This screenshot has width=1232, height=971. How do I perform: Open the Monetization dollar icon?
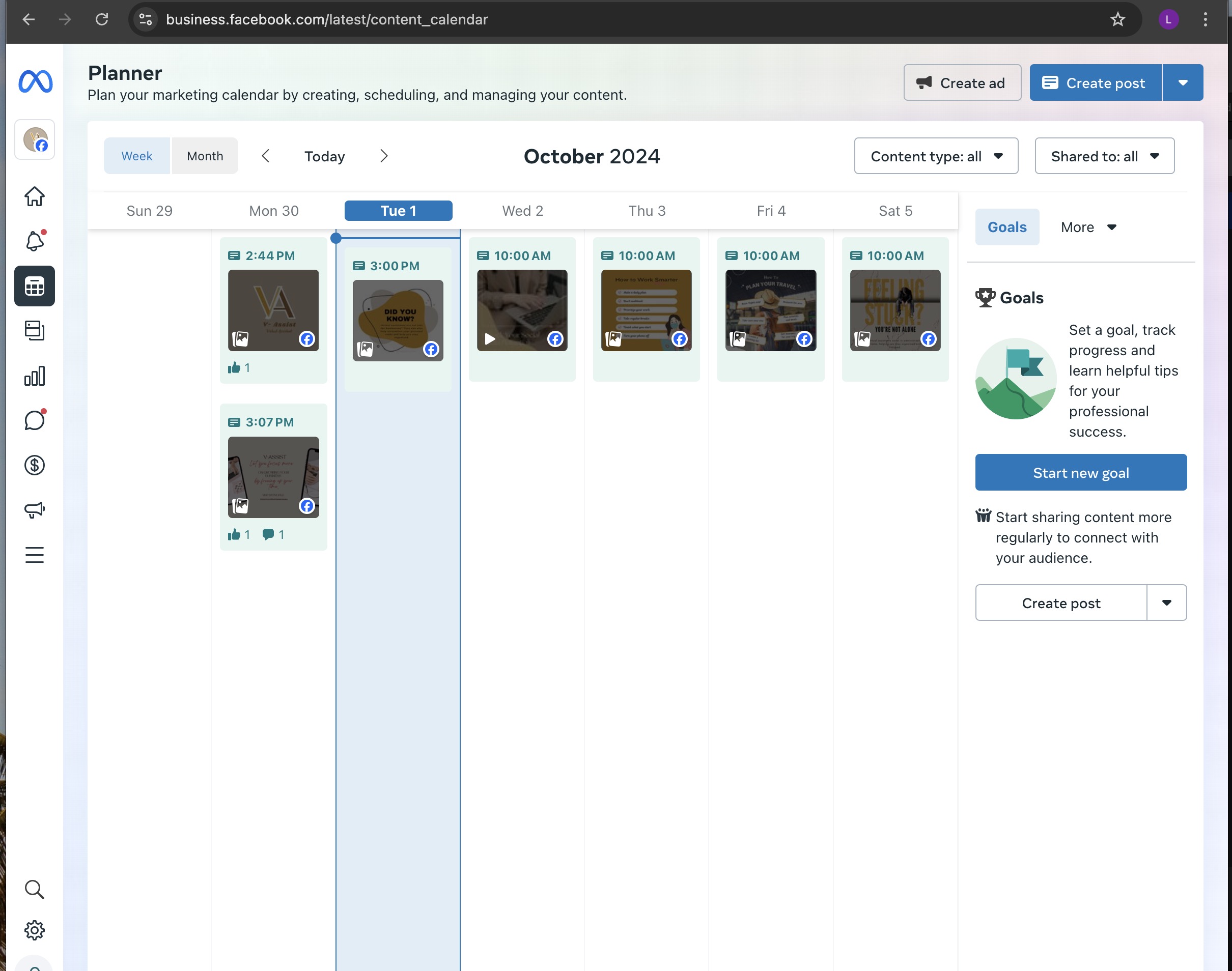click(x=34, y=465)
